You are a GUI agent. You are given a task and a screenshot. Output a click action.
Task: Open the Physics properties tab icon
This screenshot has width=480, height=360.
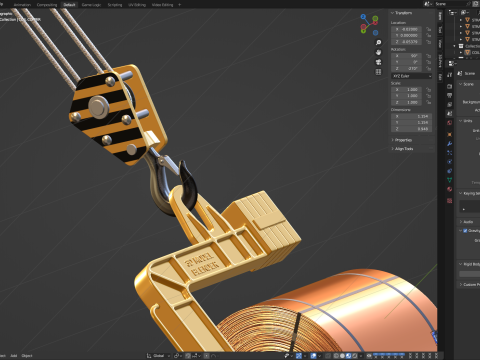pos(449,162)
